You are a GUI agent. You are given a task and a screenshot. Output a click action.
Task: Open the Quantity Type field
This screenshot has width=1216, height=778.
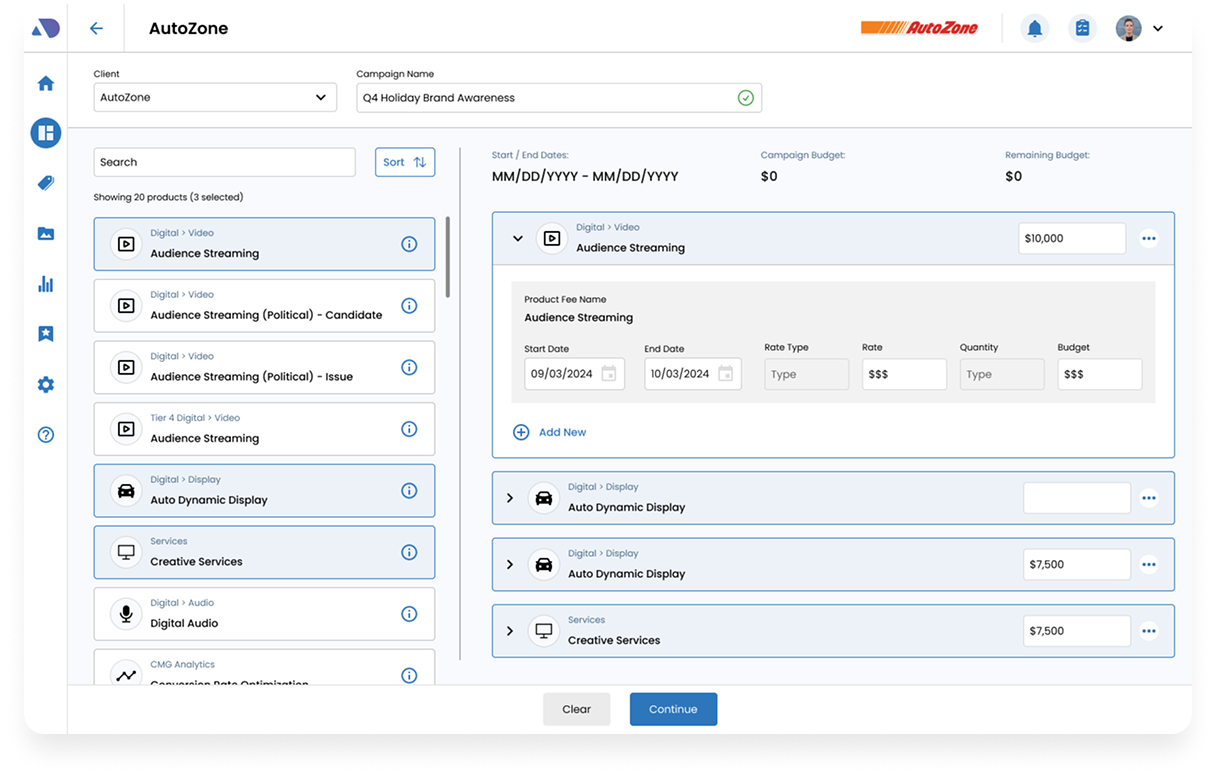coord(1002,374)
